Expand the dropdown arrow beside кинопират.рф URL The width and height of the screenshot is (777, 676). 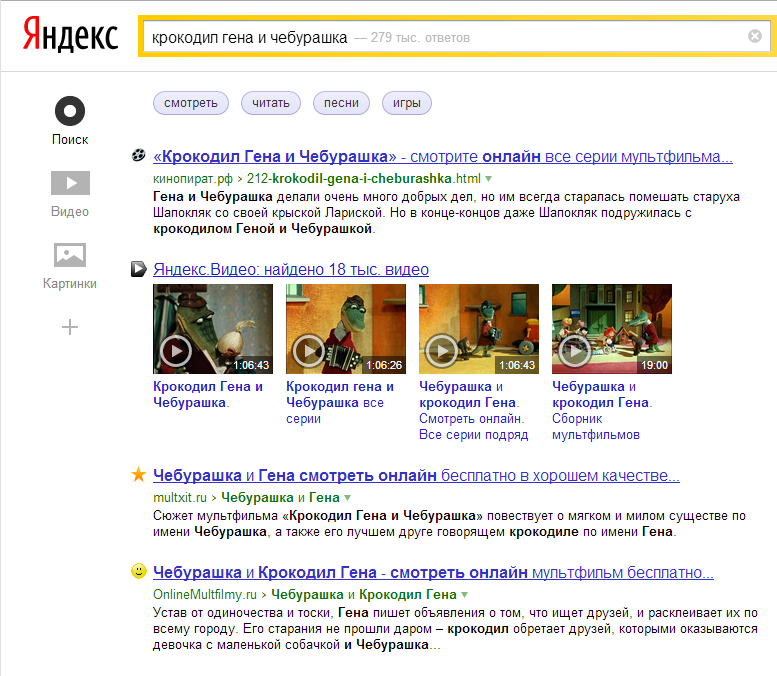coord(489,178)
